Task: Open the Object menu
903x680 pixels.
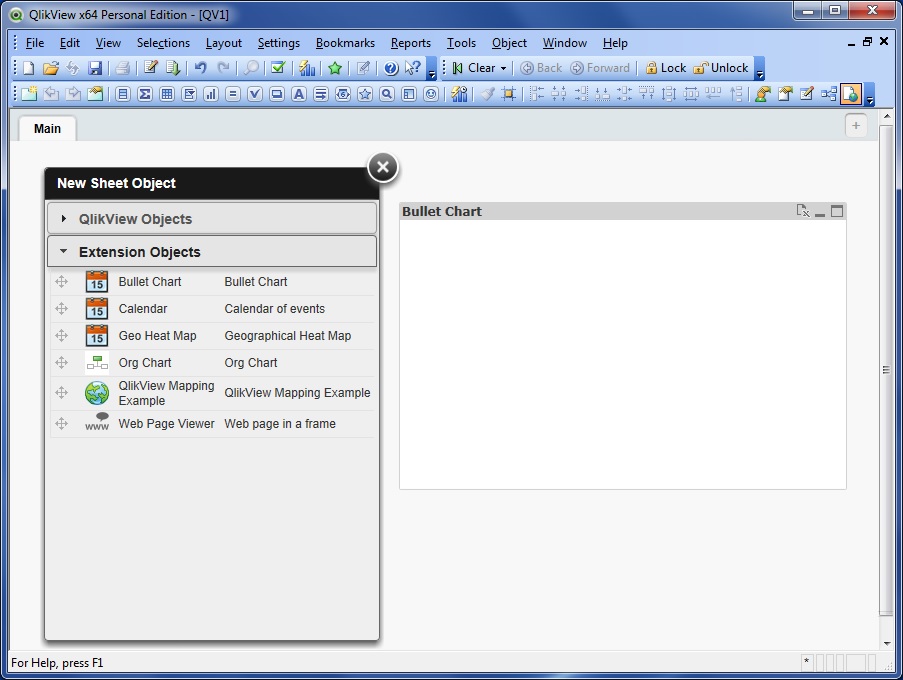Action: (509, 43)
